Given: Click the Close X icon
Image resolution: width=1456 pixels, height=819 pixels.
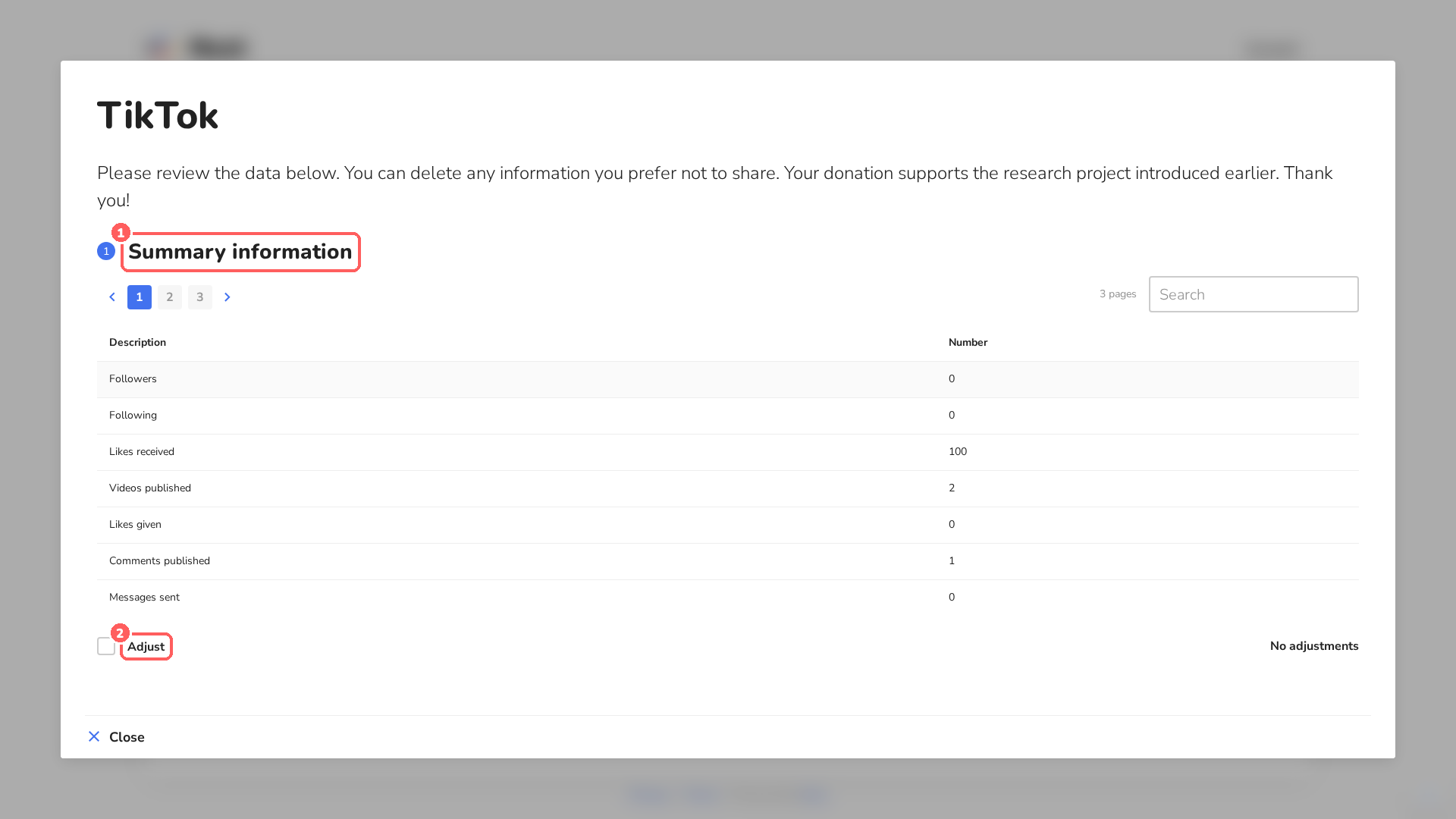Looking at the screenshot, I should click(94, 737).
